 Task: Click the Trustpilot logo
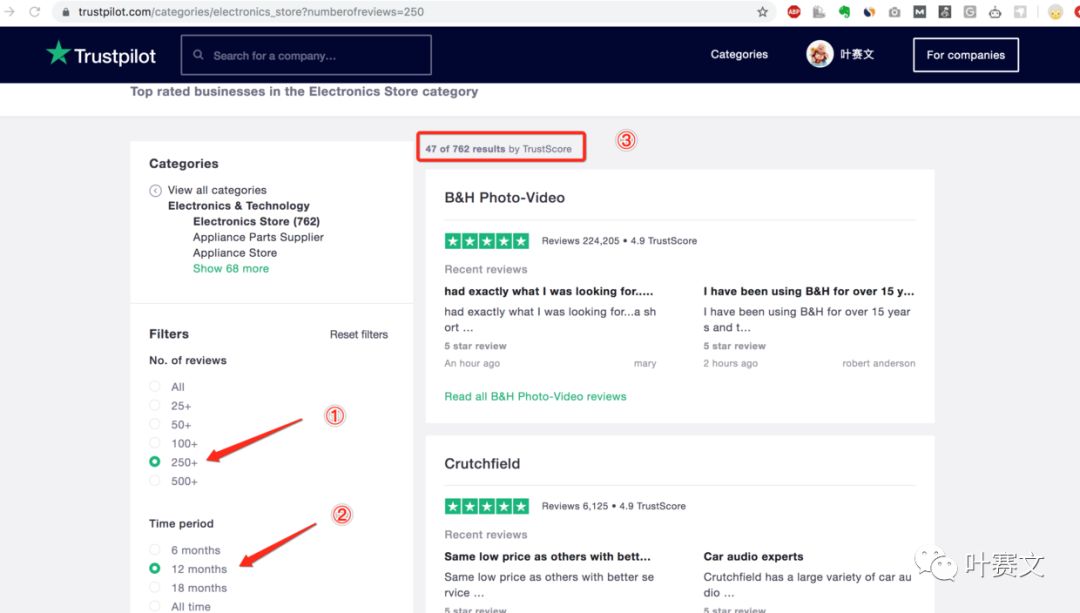[x=101, y=54]
